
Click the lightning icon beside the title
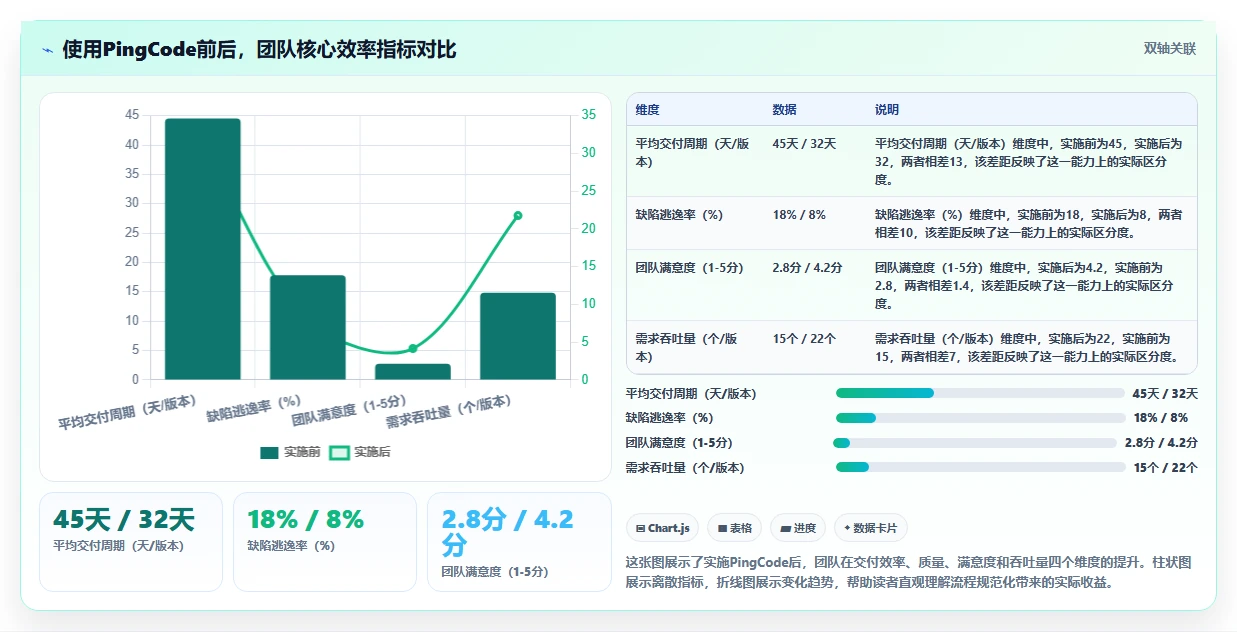[x=48, y=49]
